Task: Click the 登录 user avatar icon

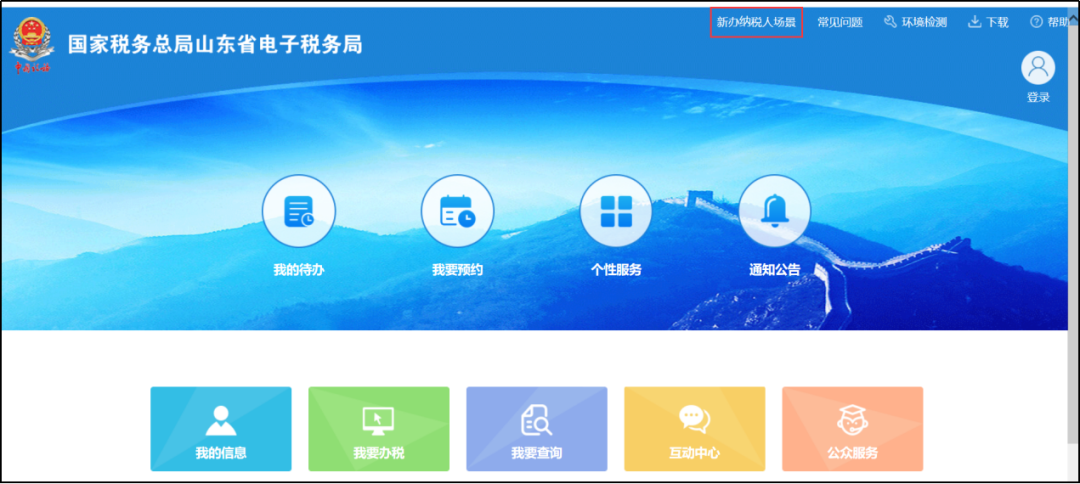Action: [x=1038, y=68]
